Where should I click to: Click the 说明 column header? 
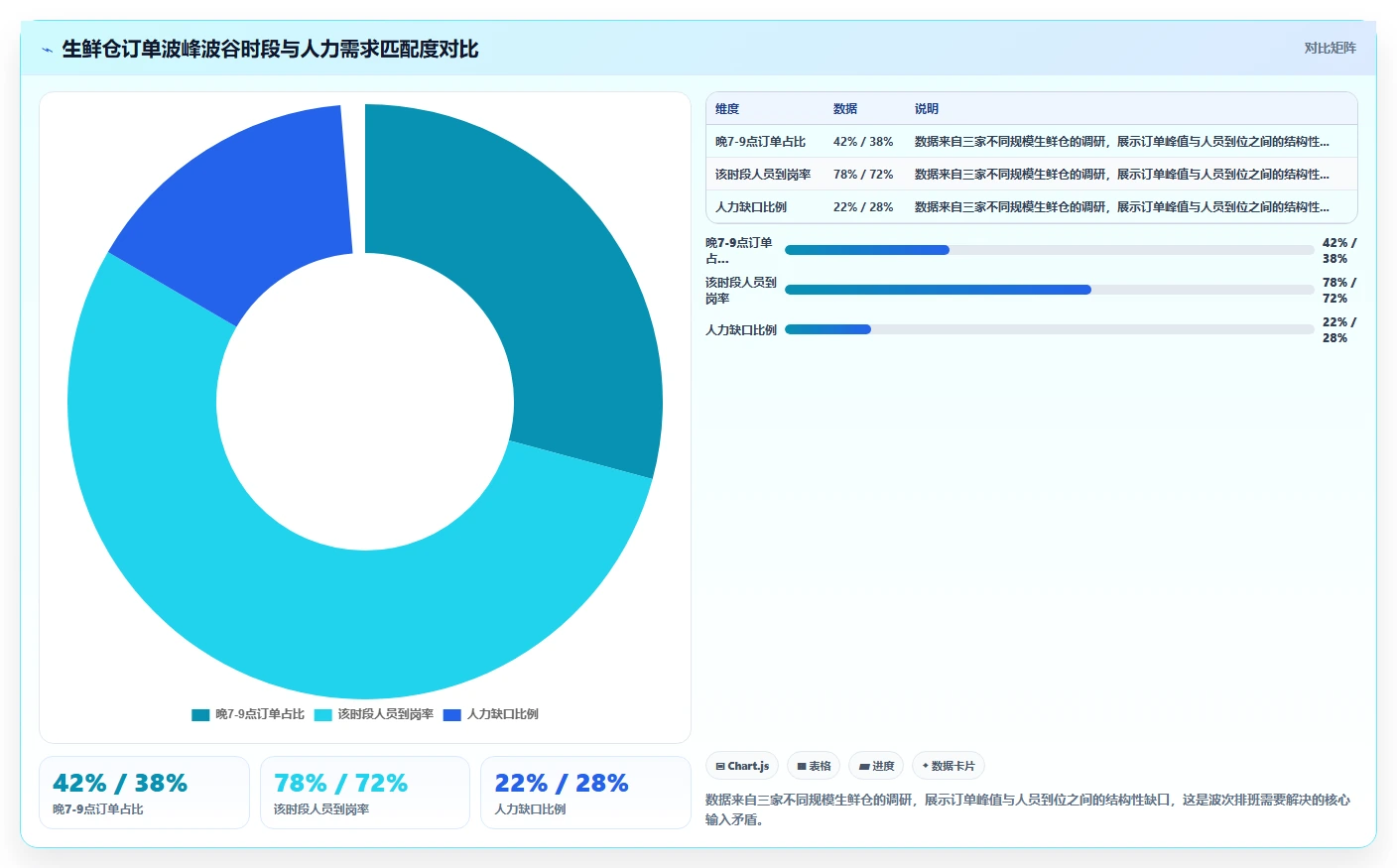pyautogui.click(x=927, y=109)
